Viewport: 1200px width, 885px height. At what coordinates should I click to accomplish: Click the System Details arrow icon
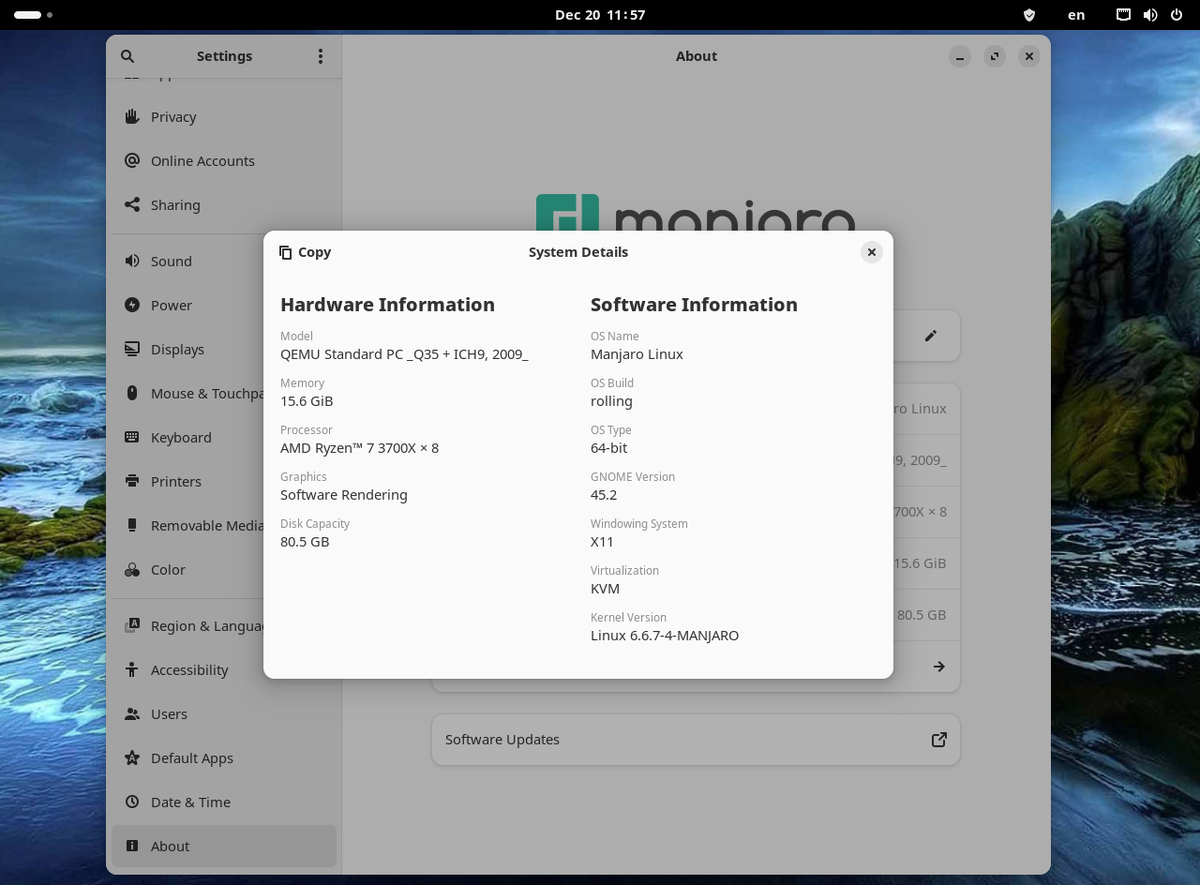click(x=939, y=666)
